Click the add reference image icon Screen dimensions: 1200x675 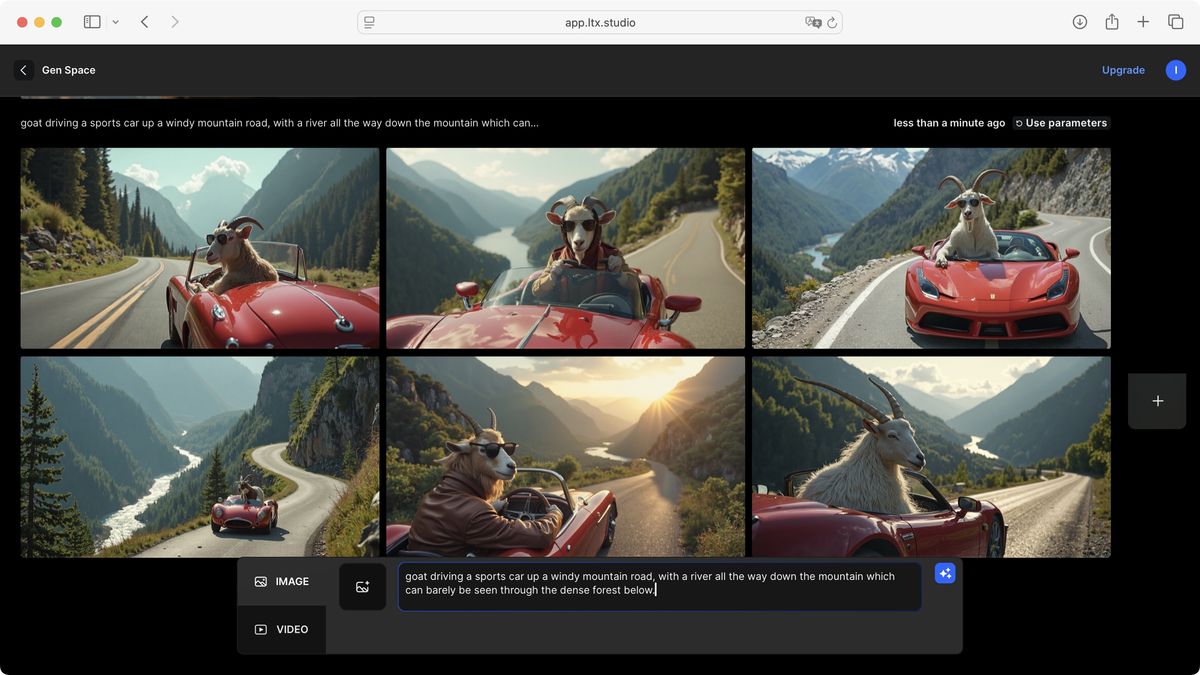tap(362, 587)
